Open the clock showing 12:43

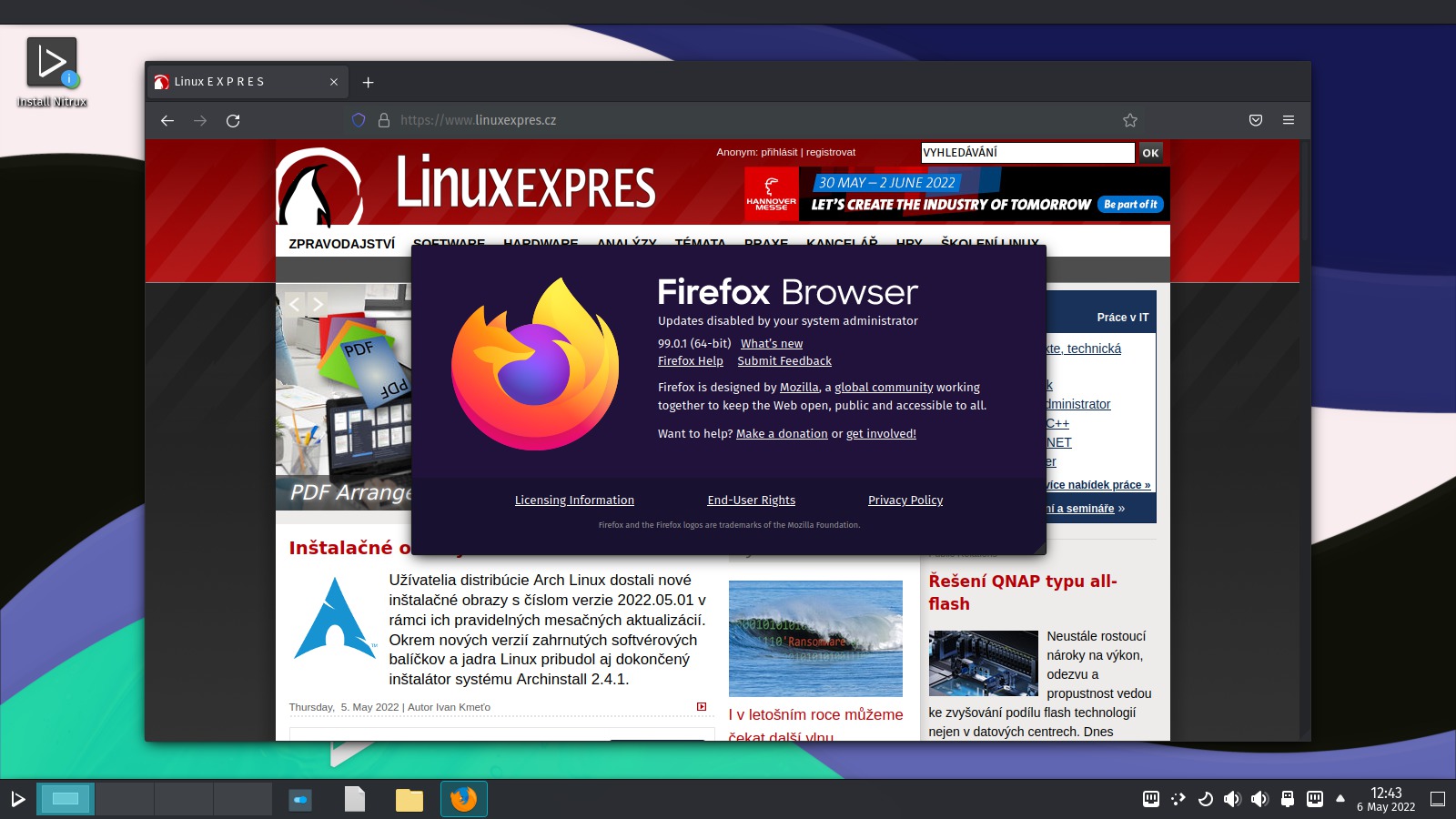pyautogui.click(x=1386, y=799)
